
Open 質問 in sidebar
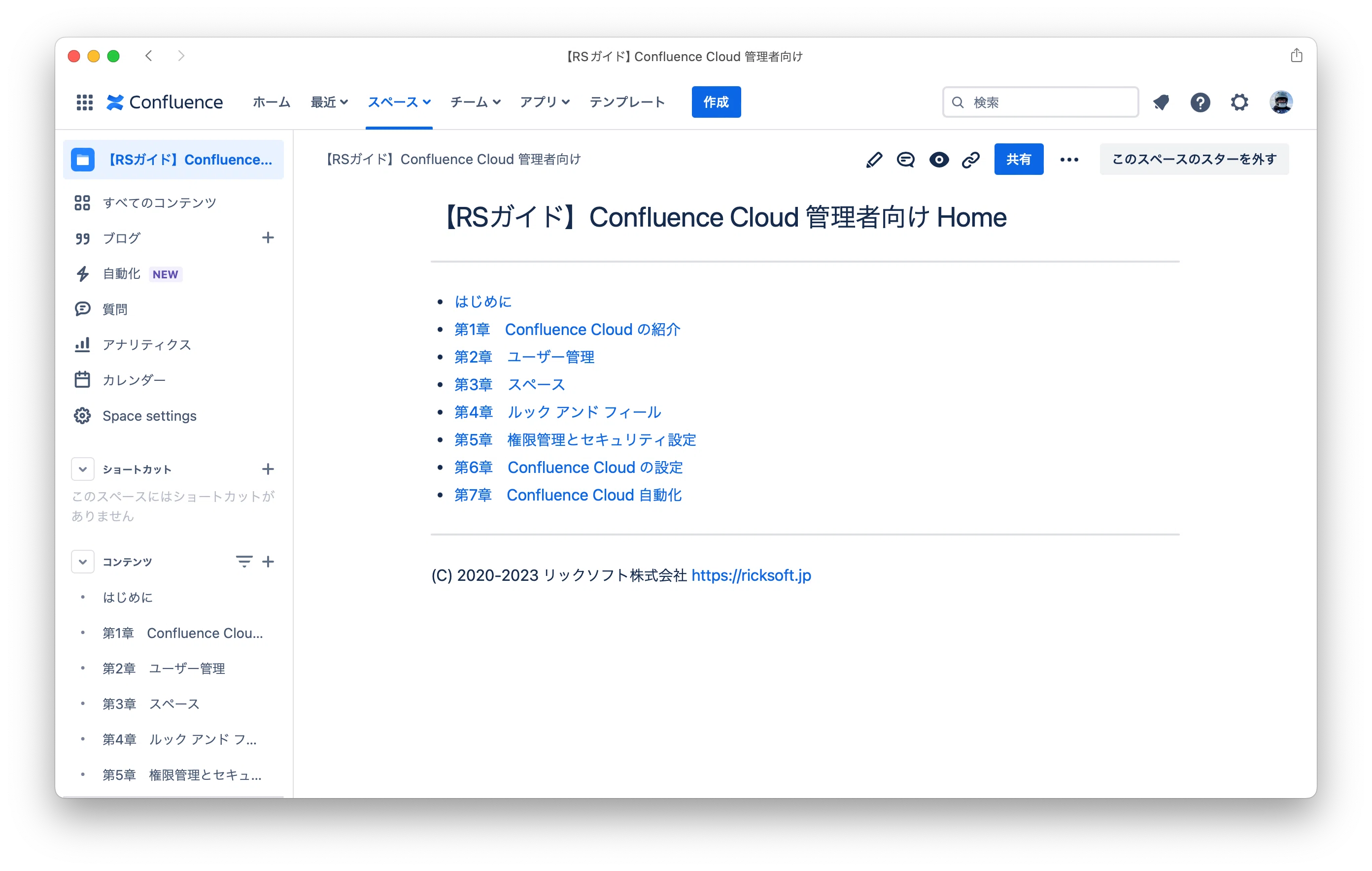click(x=173, y=309)
